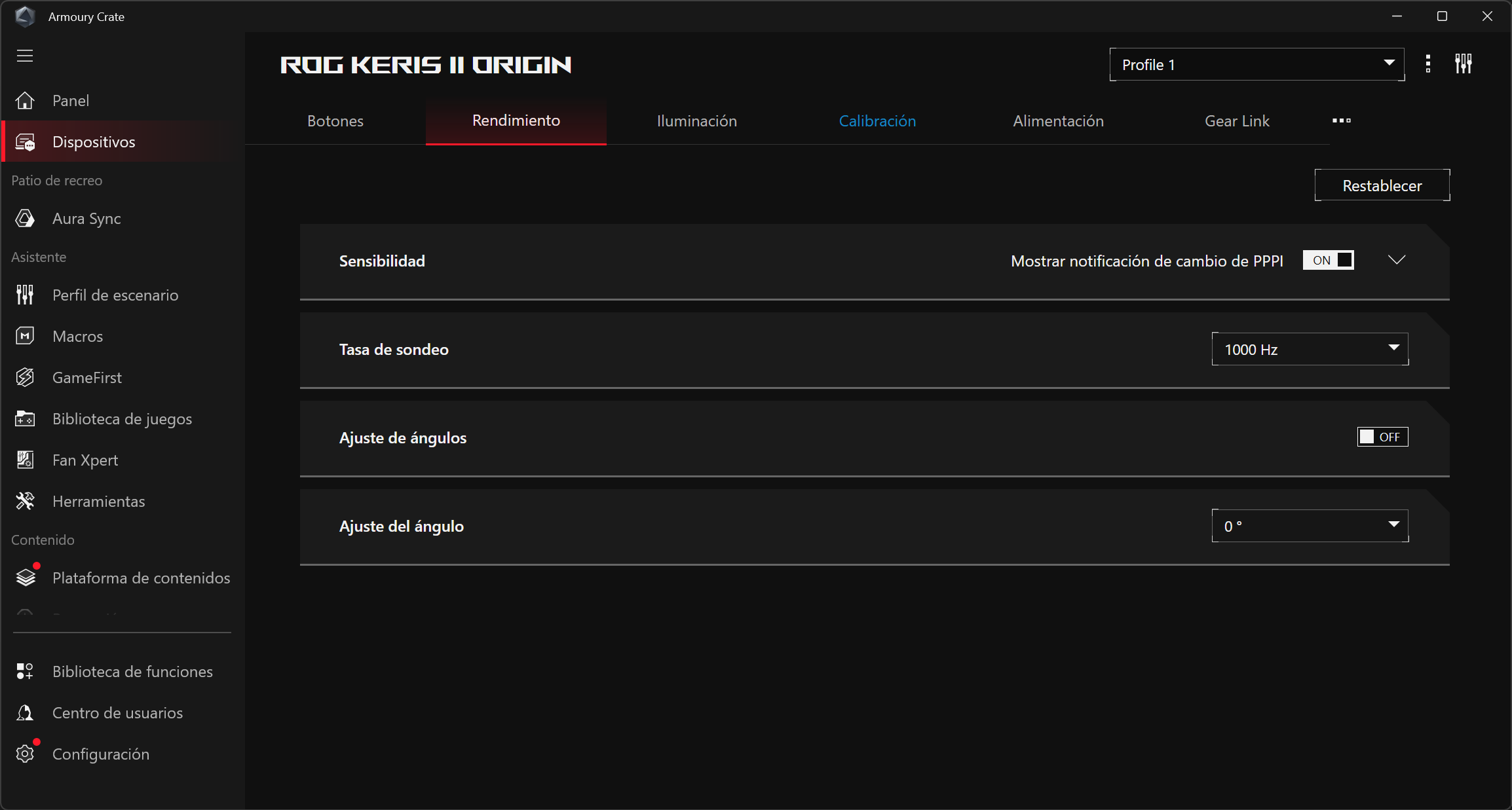Click the Panel home icon
The height and width of the screenshot is (810, 1512).
coord(25,100)
